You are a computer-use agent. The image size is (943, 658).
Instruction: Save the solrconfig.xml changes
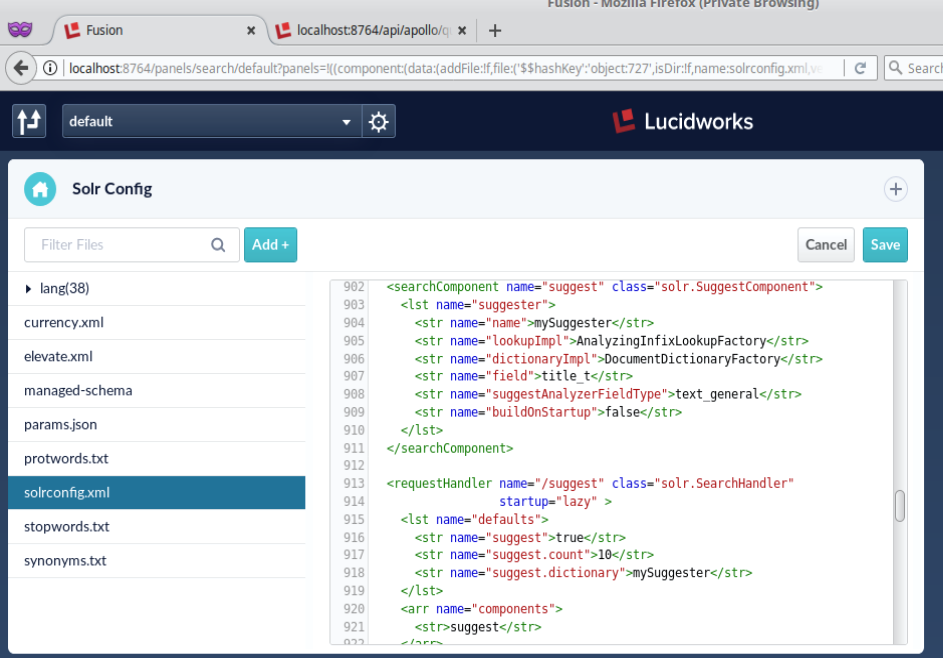coord(885,245)
